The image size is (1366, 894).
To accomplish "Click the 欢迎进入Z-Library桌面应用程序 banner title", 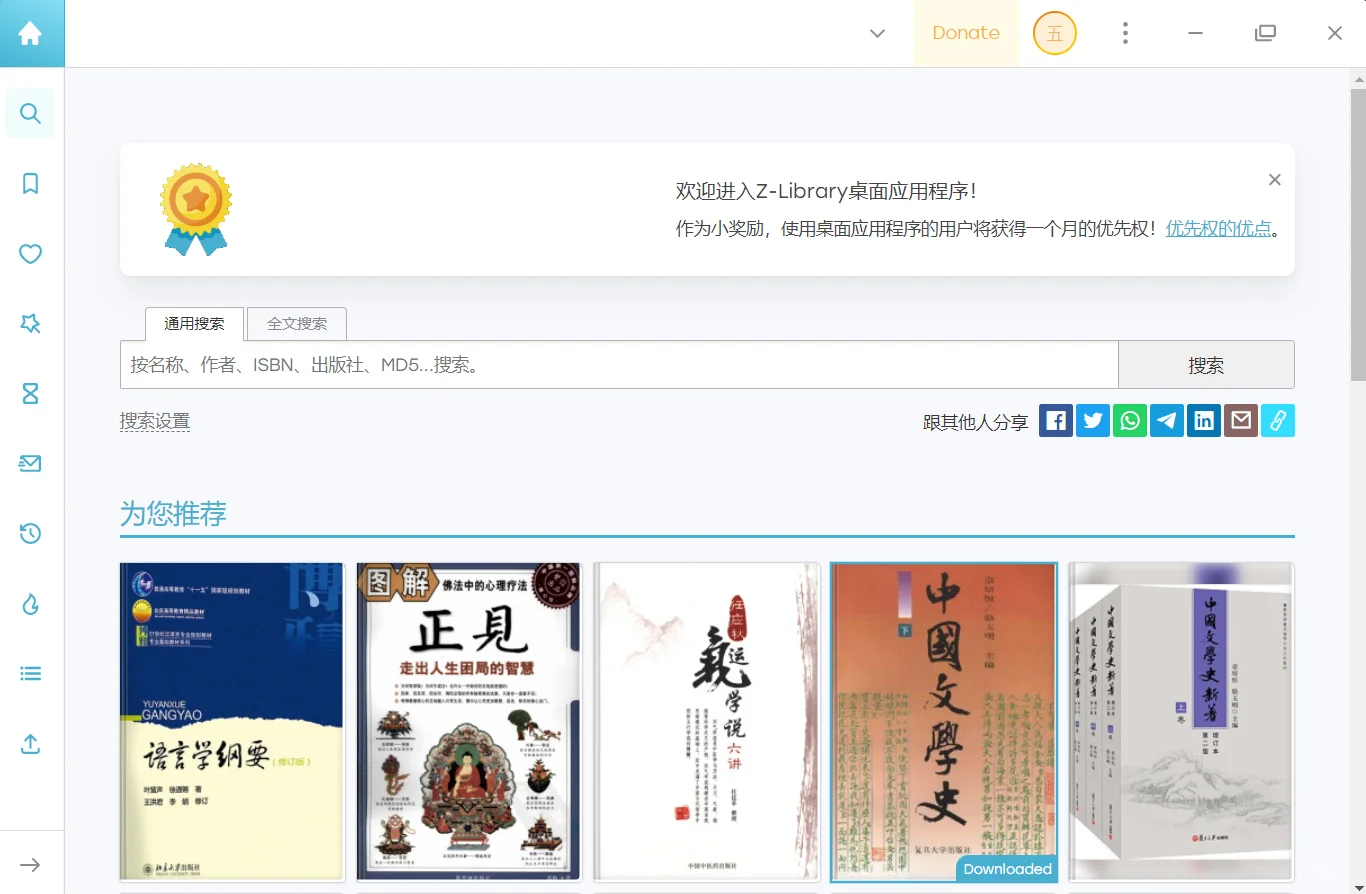I will [x=826, y=191].
